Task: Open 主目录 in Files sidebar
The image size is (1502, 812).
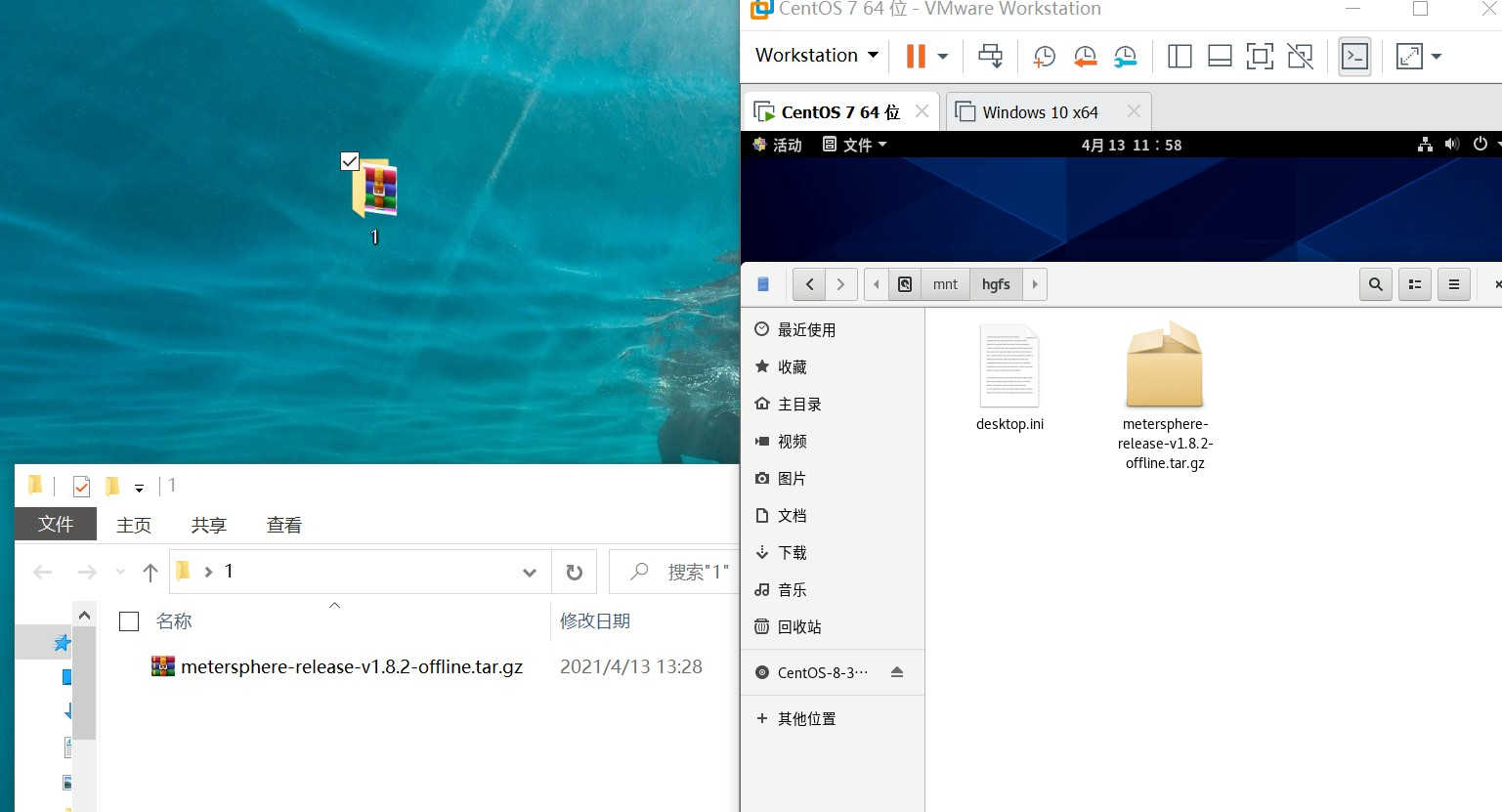Action: [833, 405]
